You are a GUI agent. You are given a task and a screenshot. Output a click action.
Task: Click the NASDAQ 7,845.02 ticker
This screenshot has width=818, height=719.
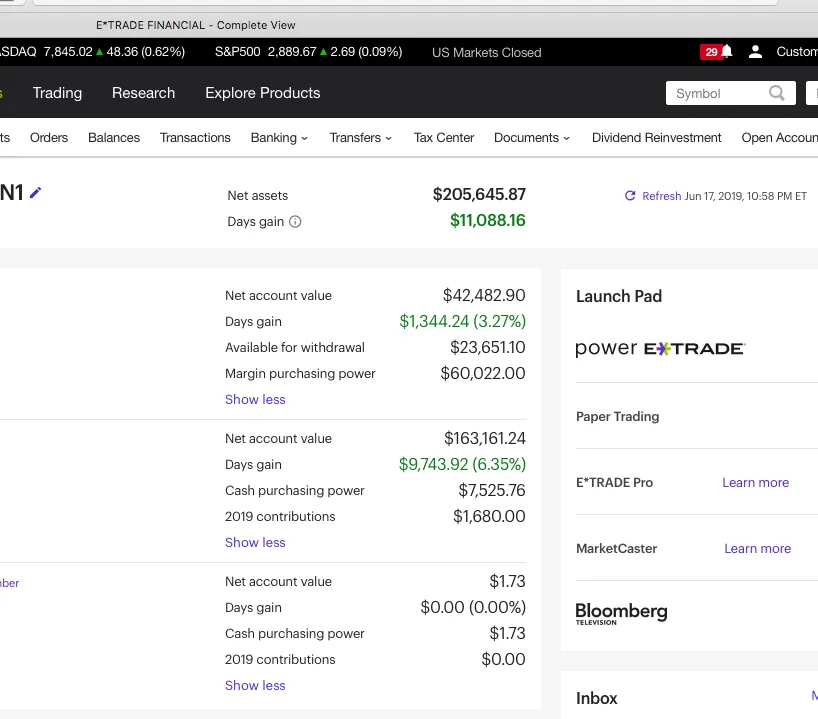(92, 52)
